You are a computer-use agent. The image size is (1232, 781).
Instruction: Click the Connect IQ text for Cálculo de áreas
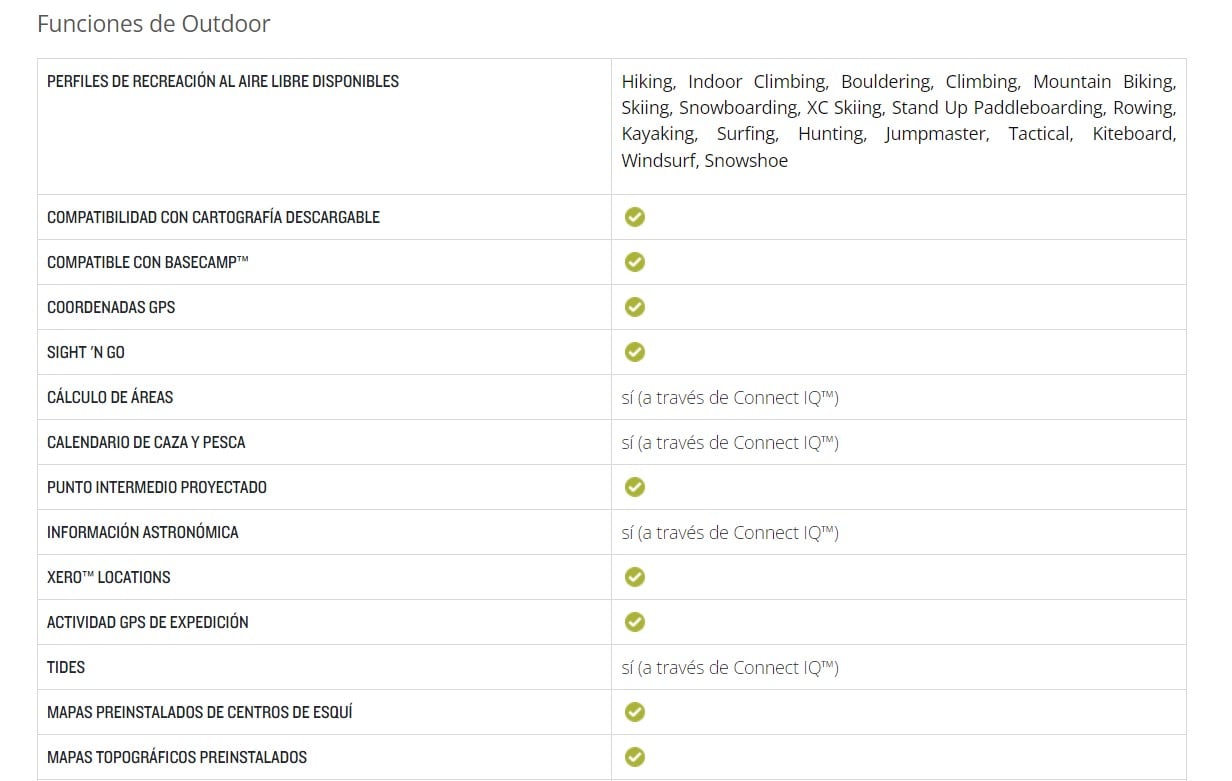pyautogui.click(x=730, y=397)
